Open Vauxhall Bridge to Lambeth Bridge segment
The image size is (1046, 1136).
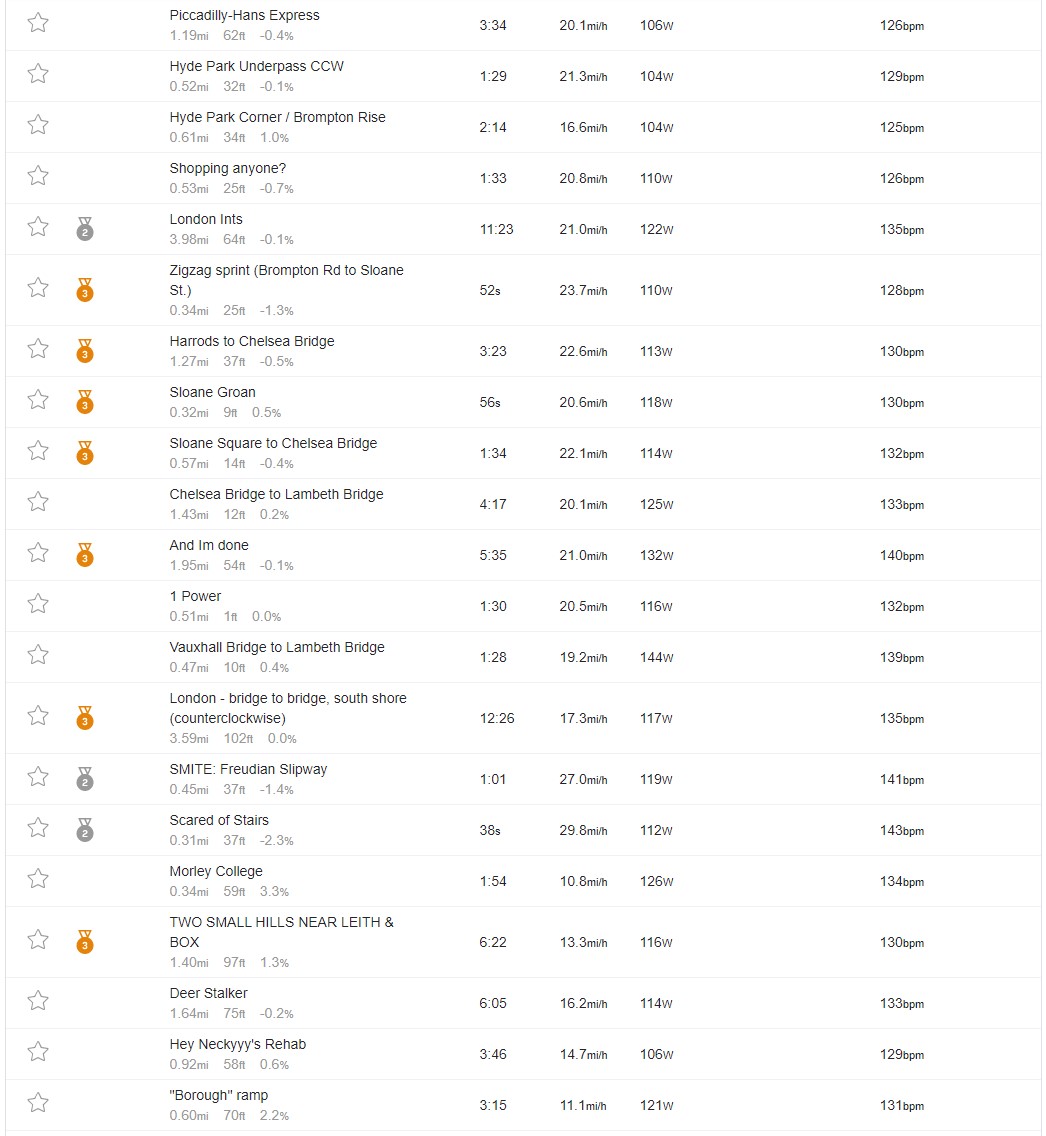277,647
